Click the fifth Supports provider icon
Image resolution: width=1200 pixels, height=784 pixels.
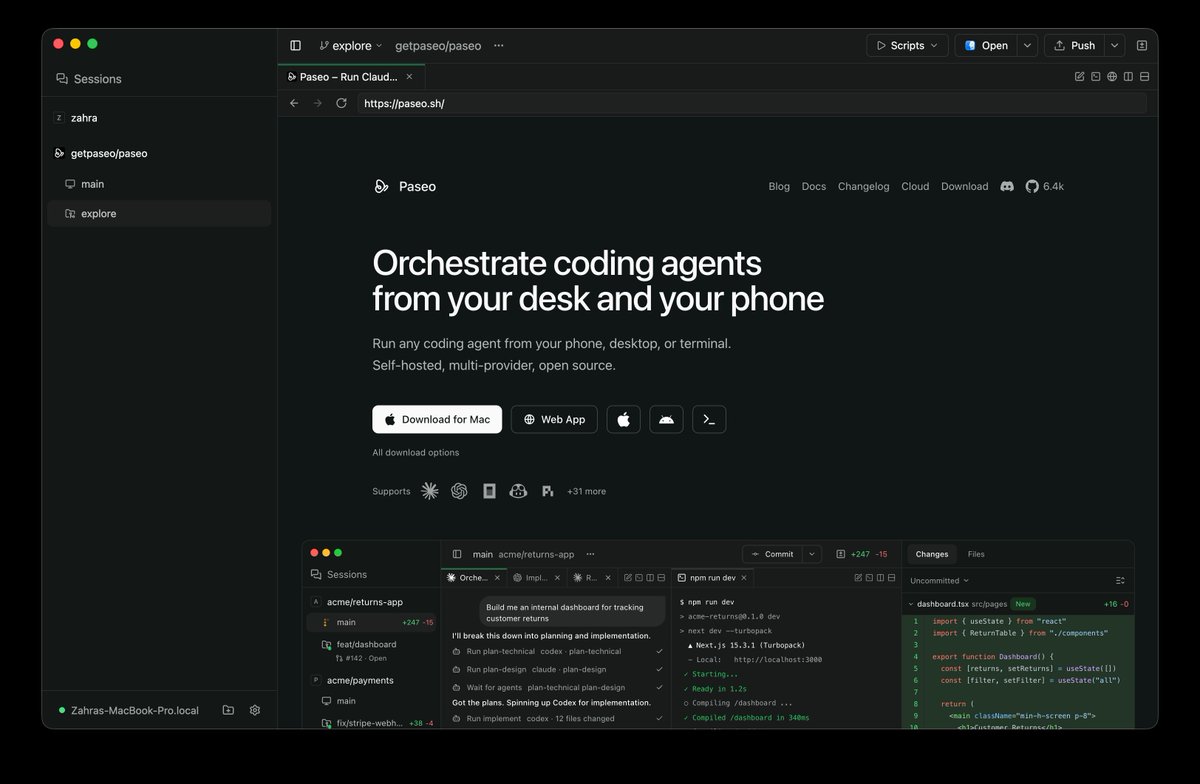click(547, 491)
